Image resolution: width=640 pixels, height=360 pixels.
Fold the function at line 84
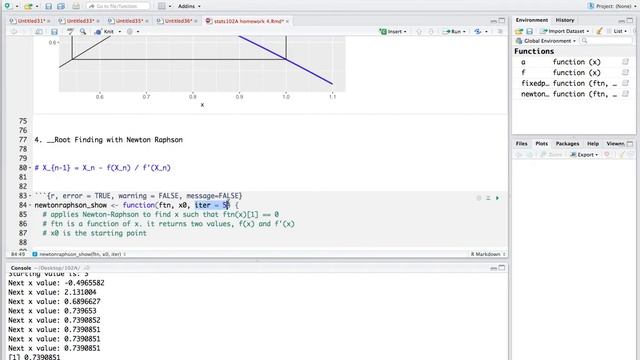(x=31, y=205)
